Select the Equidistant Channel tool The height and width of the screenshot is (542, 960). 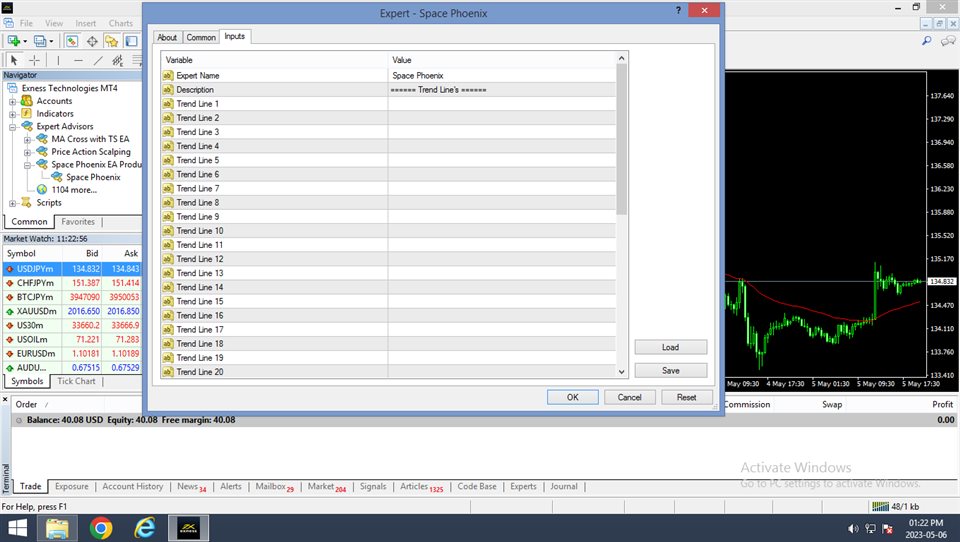(118, 60)
